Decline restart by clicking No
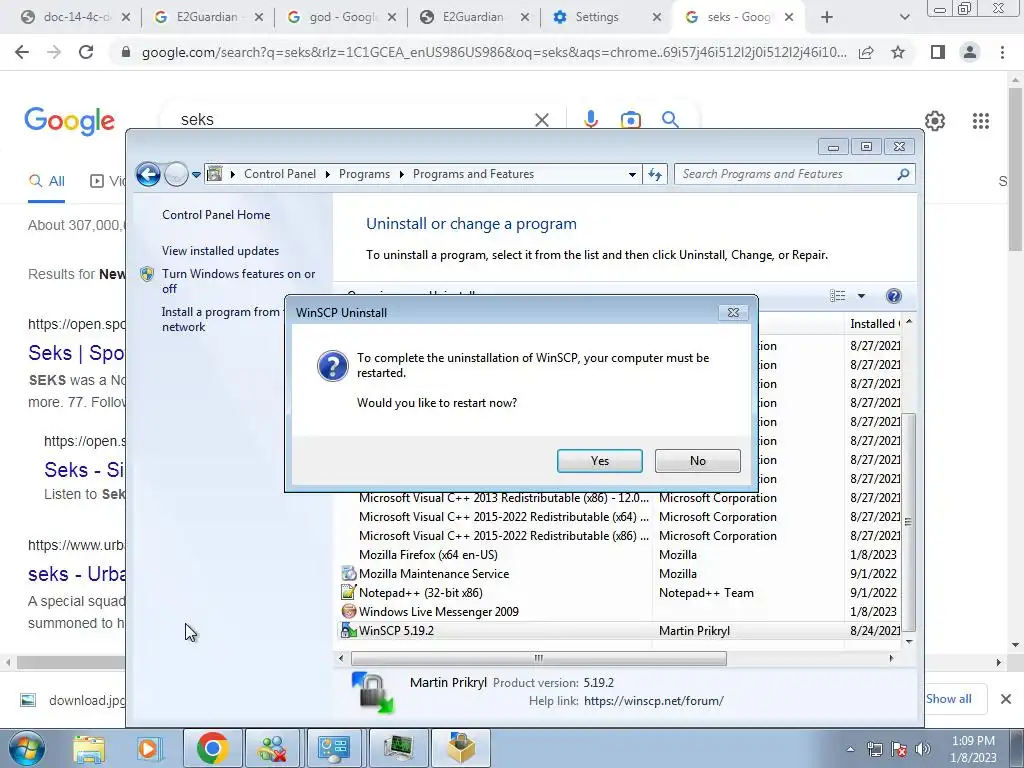Viewport: 1024px width, 768px height. pyautogui.click(x=697, y=460)
